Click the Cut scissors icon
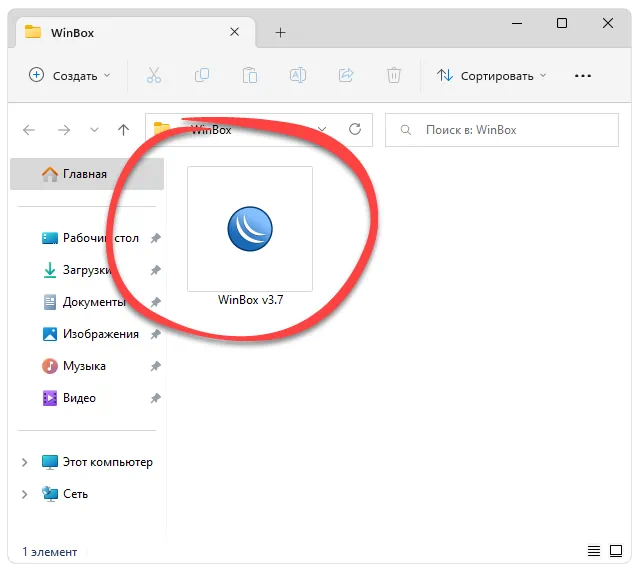 [154, 75]
